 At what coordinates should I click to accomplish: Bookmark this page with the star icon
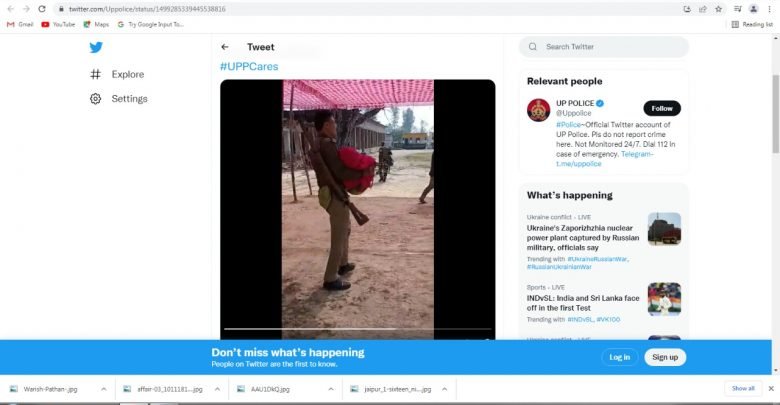(x=718, y=9)
